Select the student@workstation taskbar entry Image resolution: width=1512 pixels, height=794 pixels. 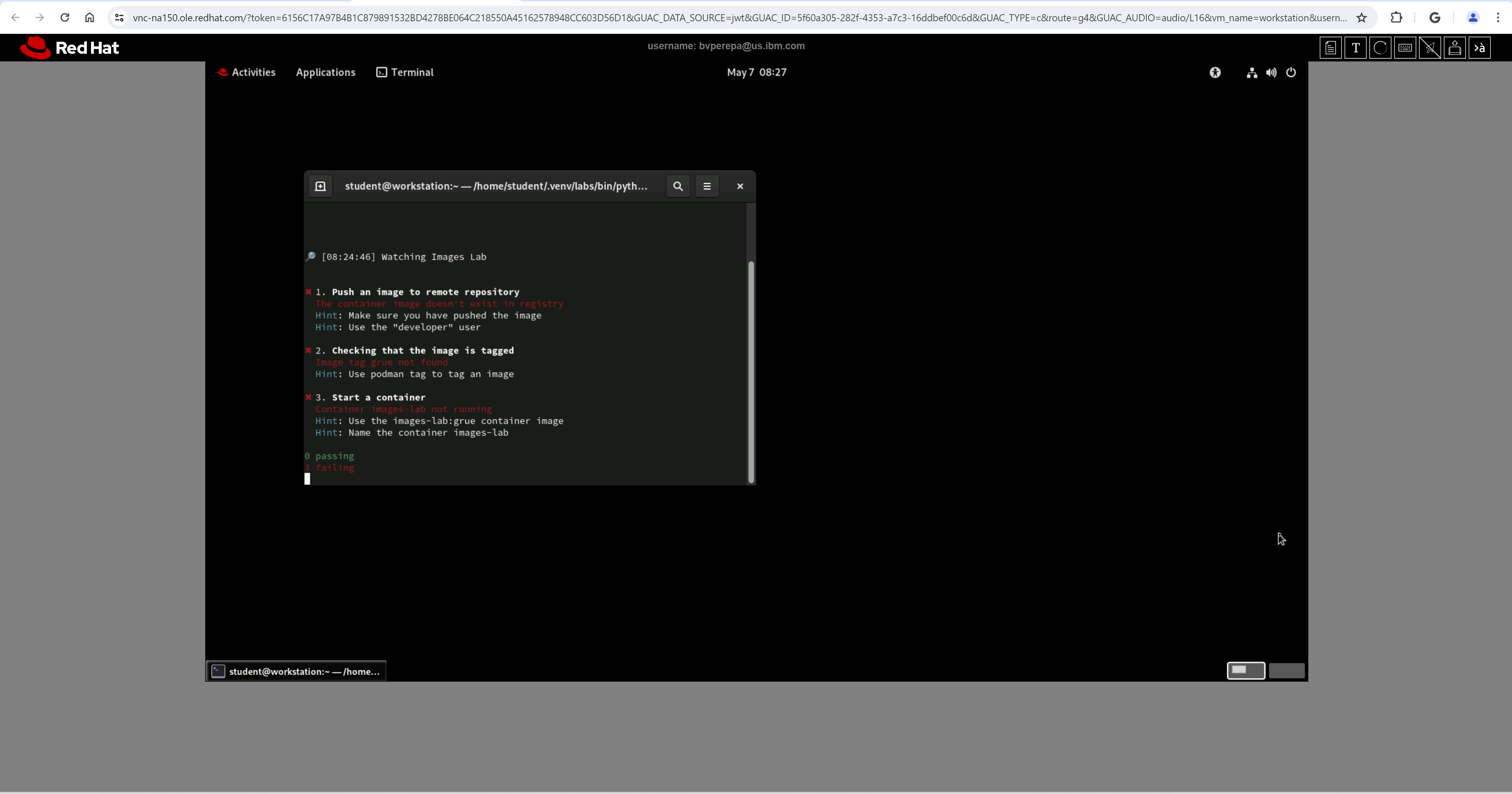[x=296, y=672]
